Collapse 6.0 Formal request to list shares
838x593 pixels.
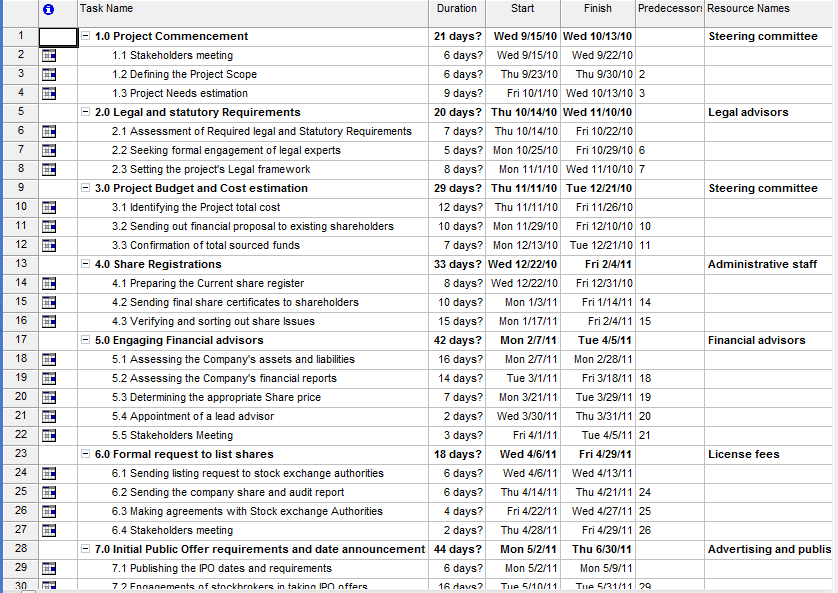point(86,455)
